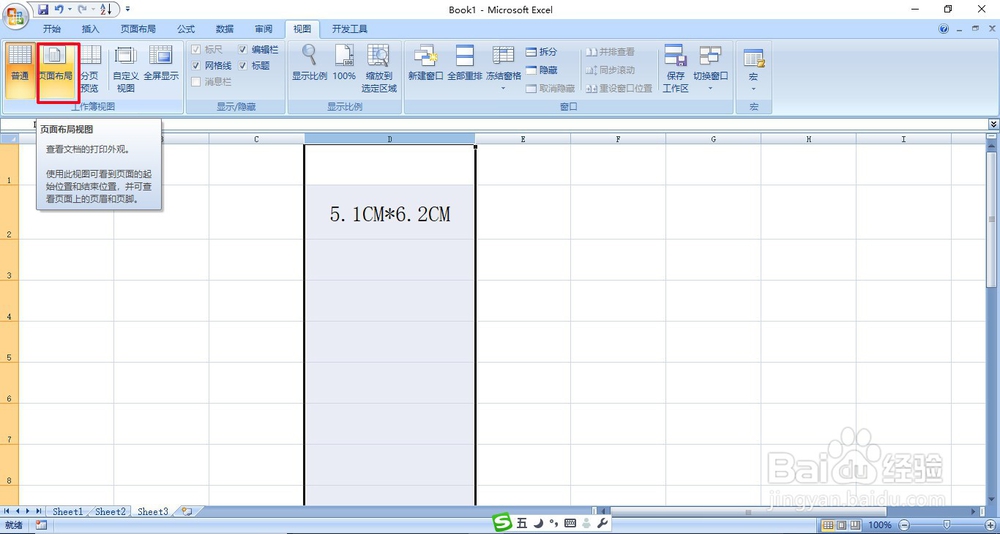
Task: Expand the formula bar
Action: [x=993, y=124]
